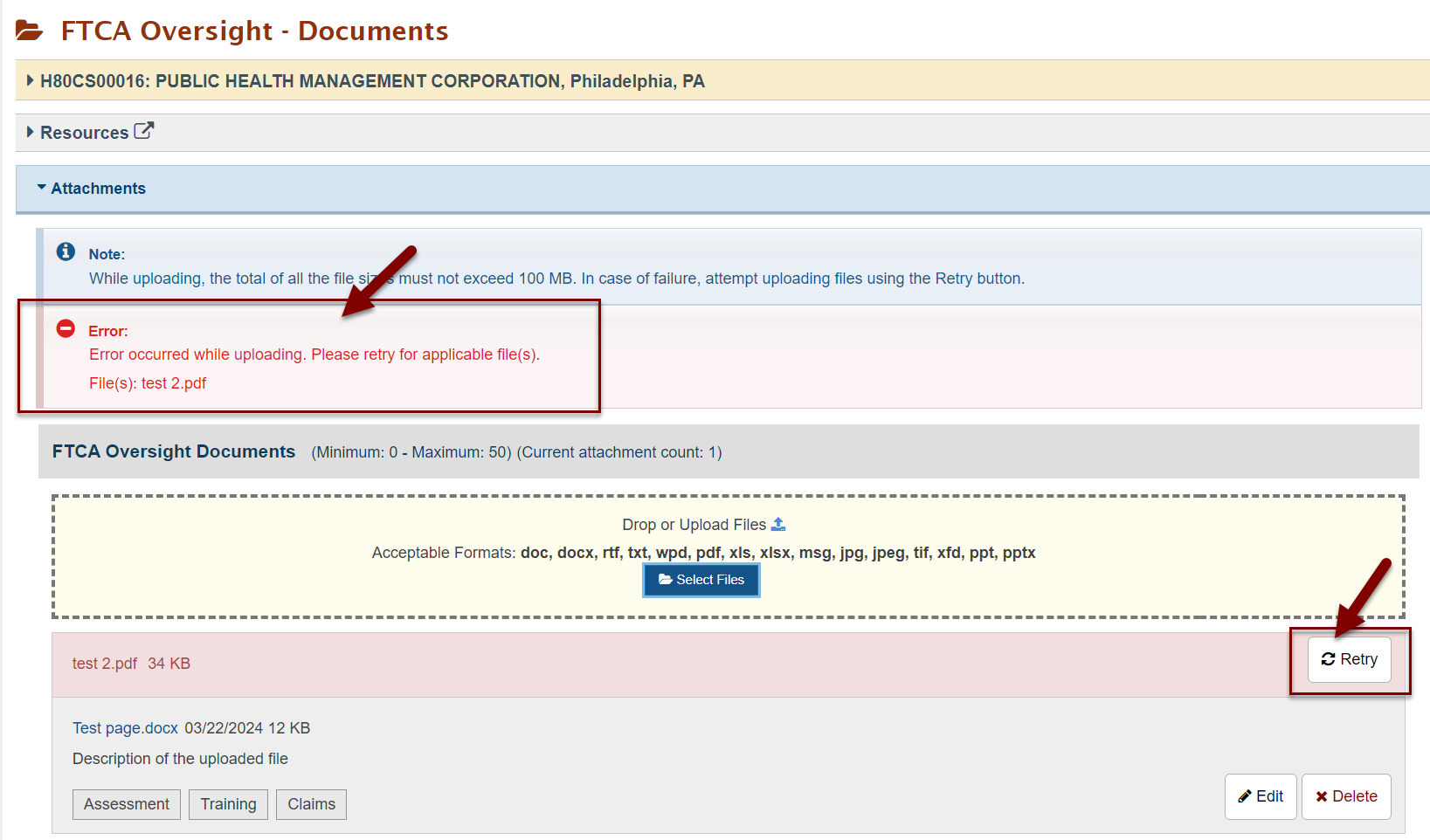Click 'Description of the uploaded file' text
This screenshot has height=840, width=1430.
pos(180,759)
